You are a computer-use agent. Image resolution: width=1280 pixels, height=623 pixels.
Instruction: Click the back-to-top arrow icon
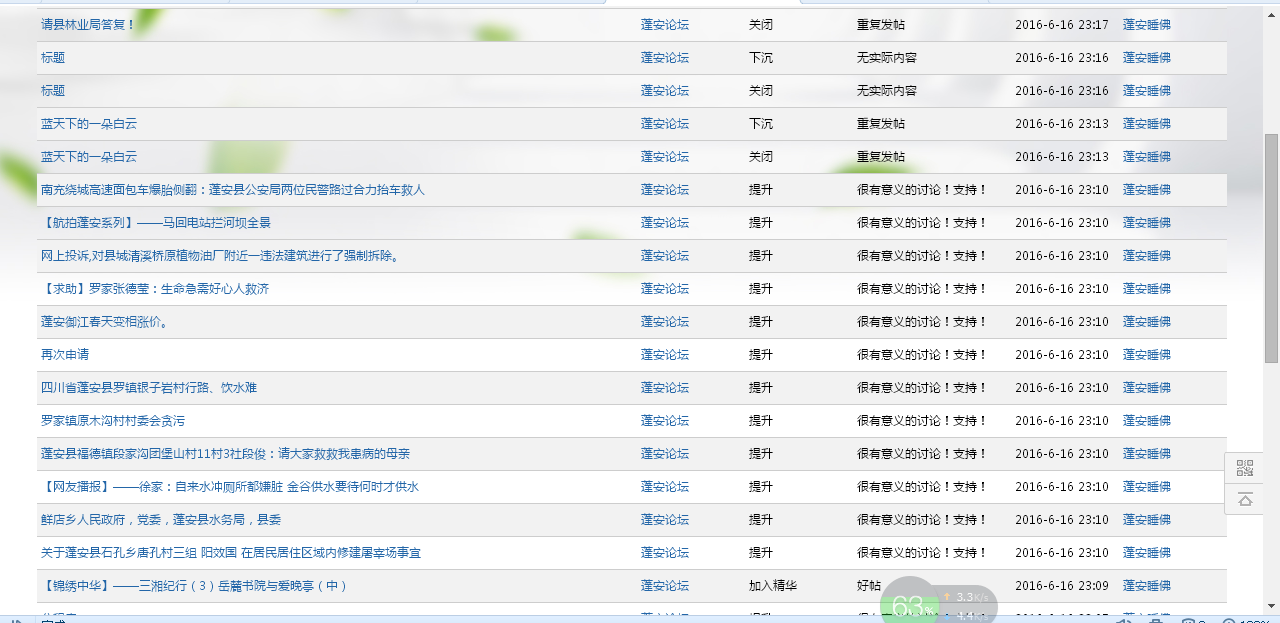(1244, 499)
